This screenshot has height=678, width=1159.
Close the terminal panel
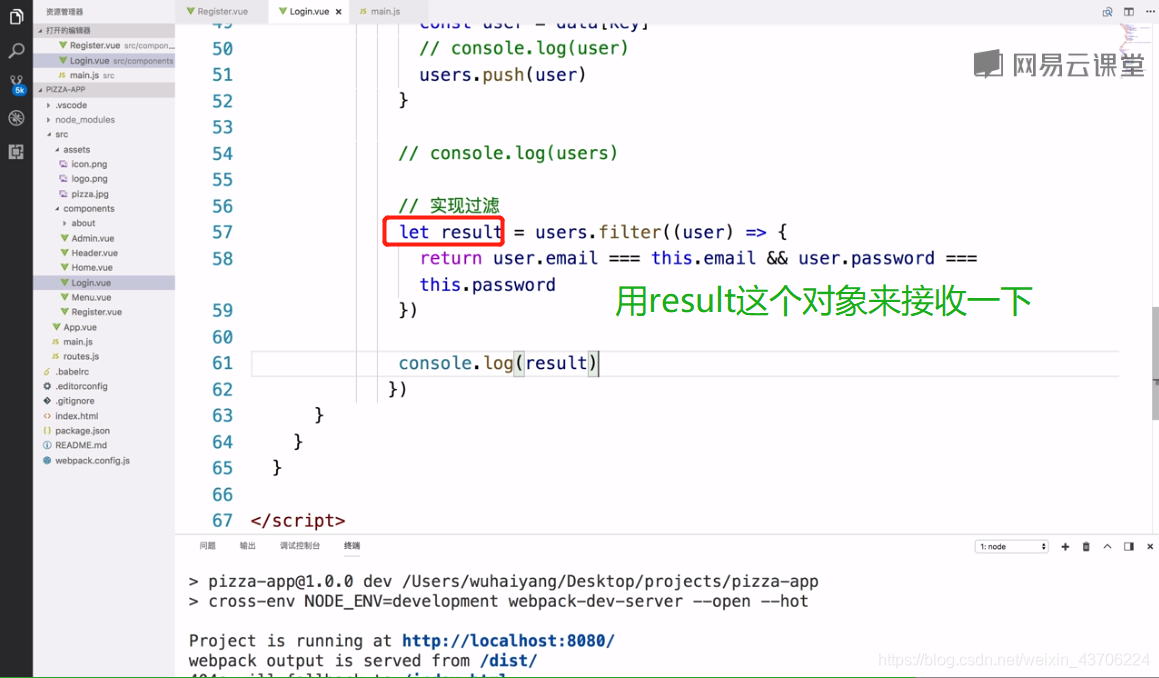[1150, 546]
